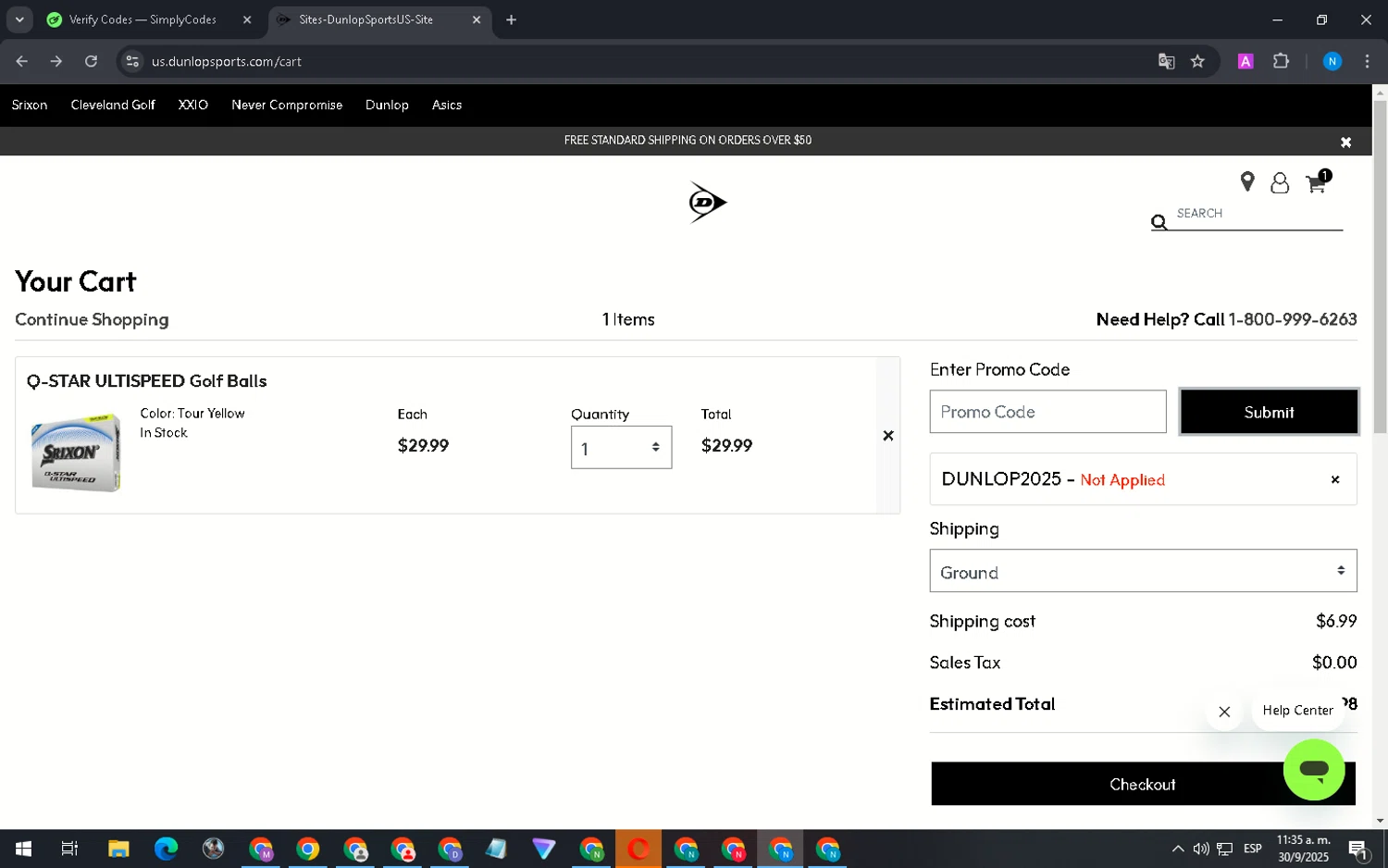
Task: Open the network tray icon
Action: click(x=1225, y=849)
